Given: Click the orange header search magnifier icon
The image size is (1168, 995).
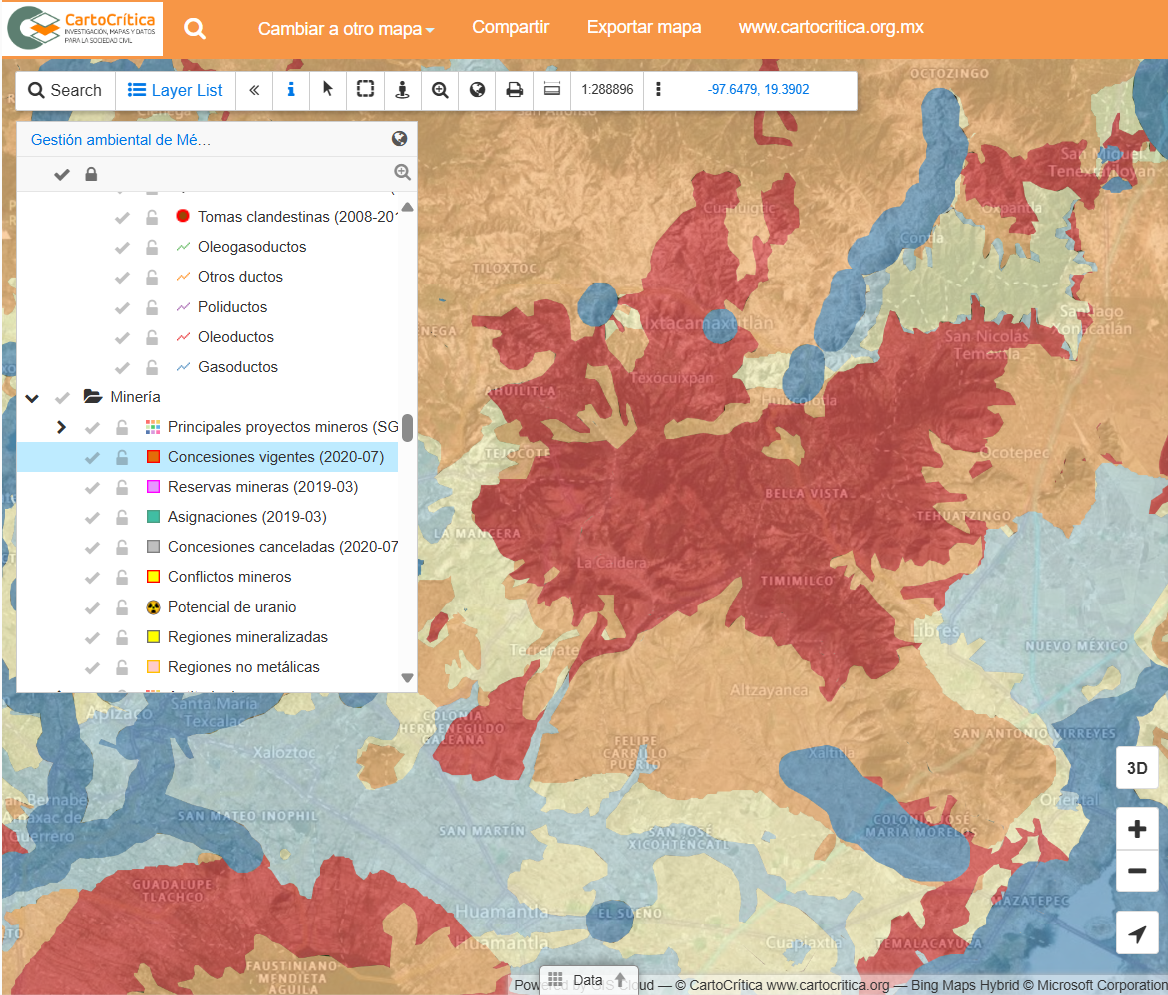Looking at the screenshot, I should [195, 29].
